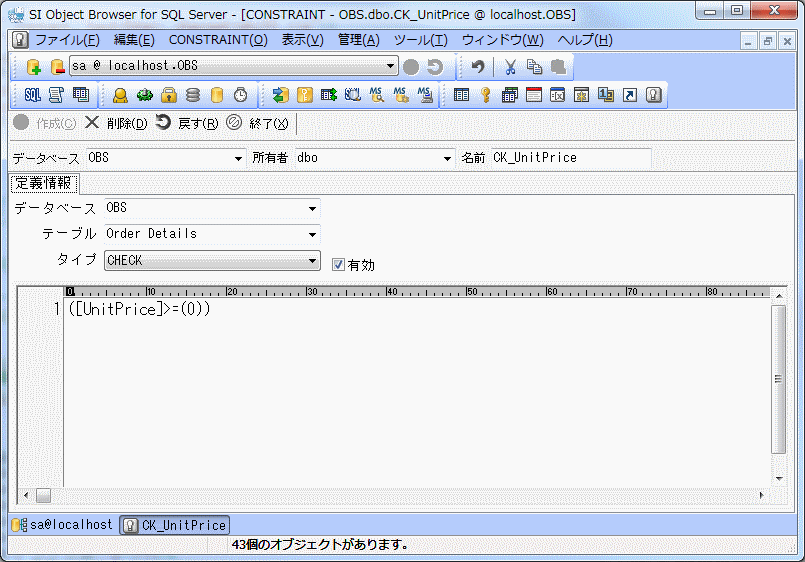805x562 pixels.
Task: Click the SQL execution toolbar icon
Action: [x=32, y=95]
